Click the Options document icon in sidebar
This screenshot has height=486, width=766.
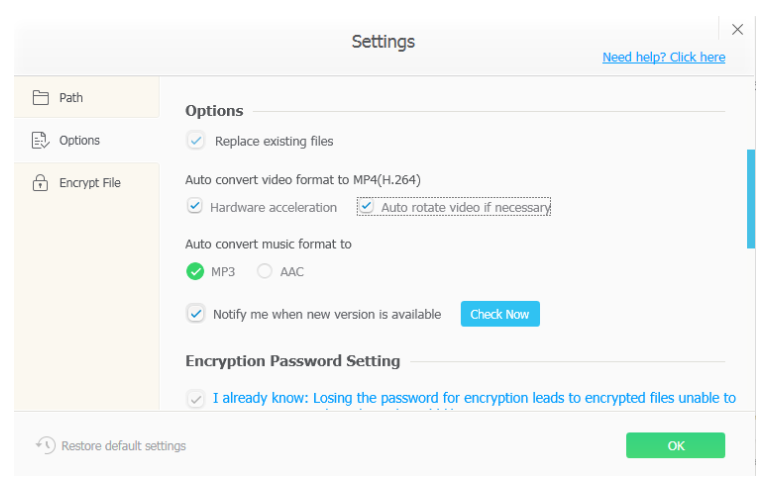tap(41, 140)
